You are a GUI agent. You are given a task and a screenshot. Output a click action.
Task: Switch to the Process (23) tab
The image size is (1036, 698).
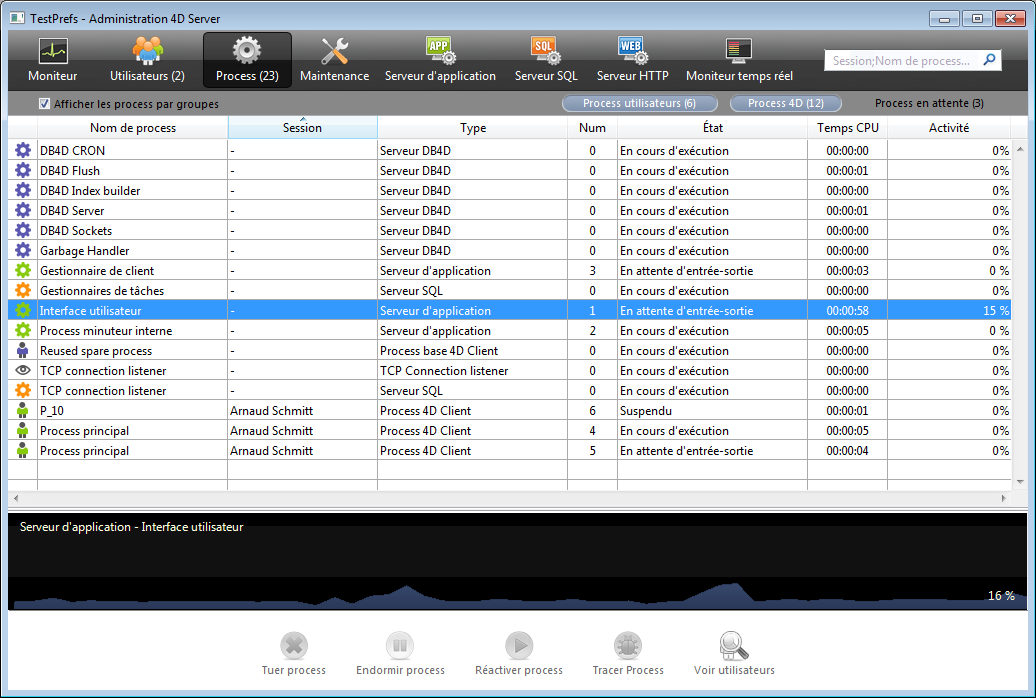247,59
